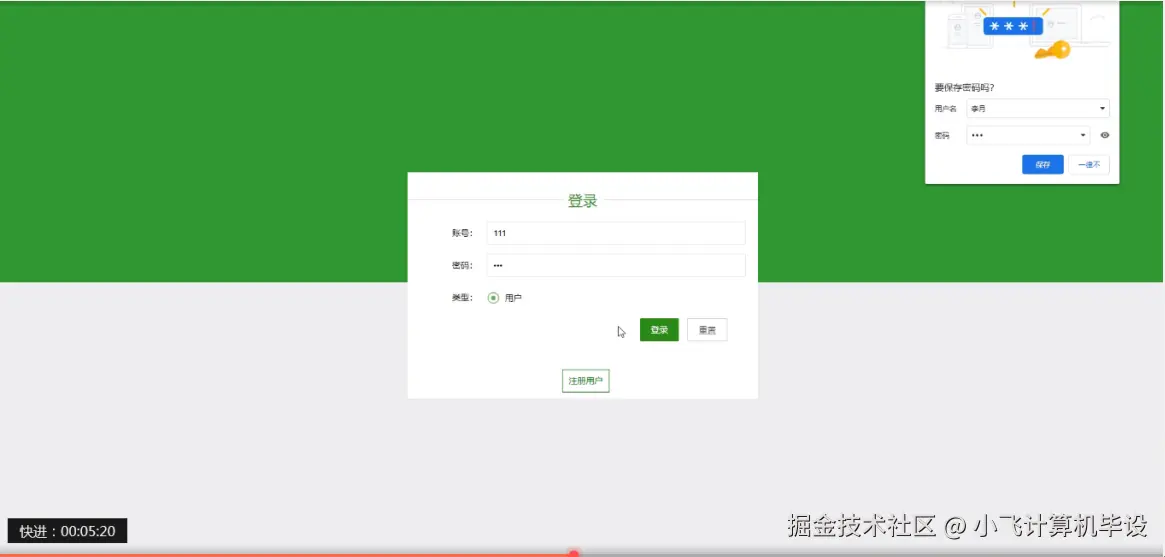Viewport: 1165px width, 557px height.
Task: Show the password using the eye icon
Action: tap(1105, 135)
